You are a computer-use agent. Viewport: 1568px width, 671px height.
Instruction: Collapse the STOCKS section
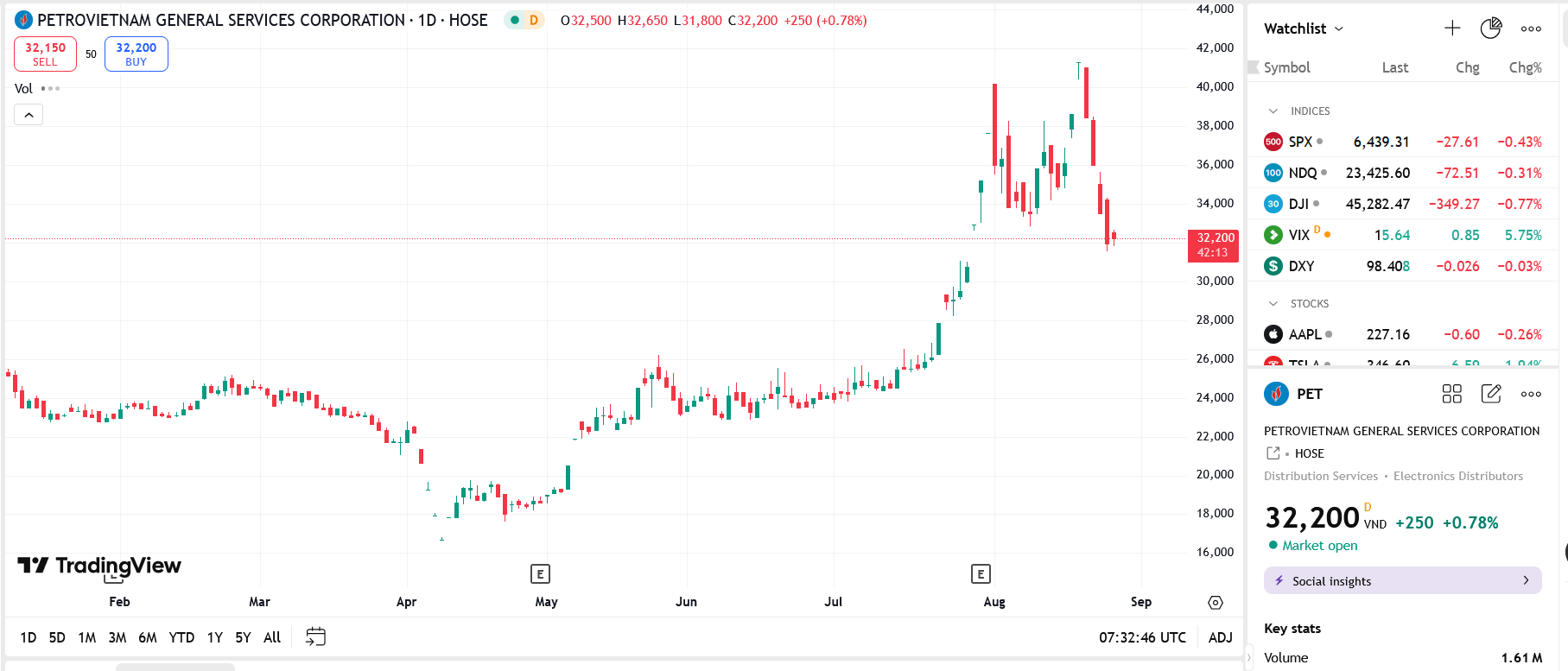1273,304
